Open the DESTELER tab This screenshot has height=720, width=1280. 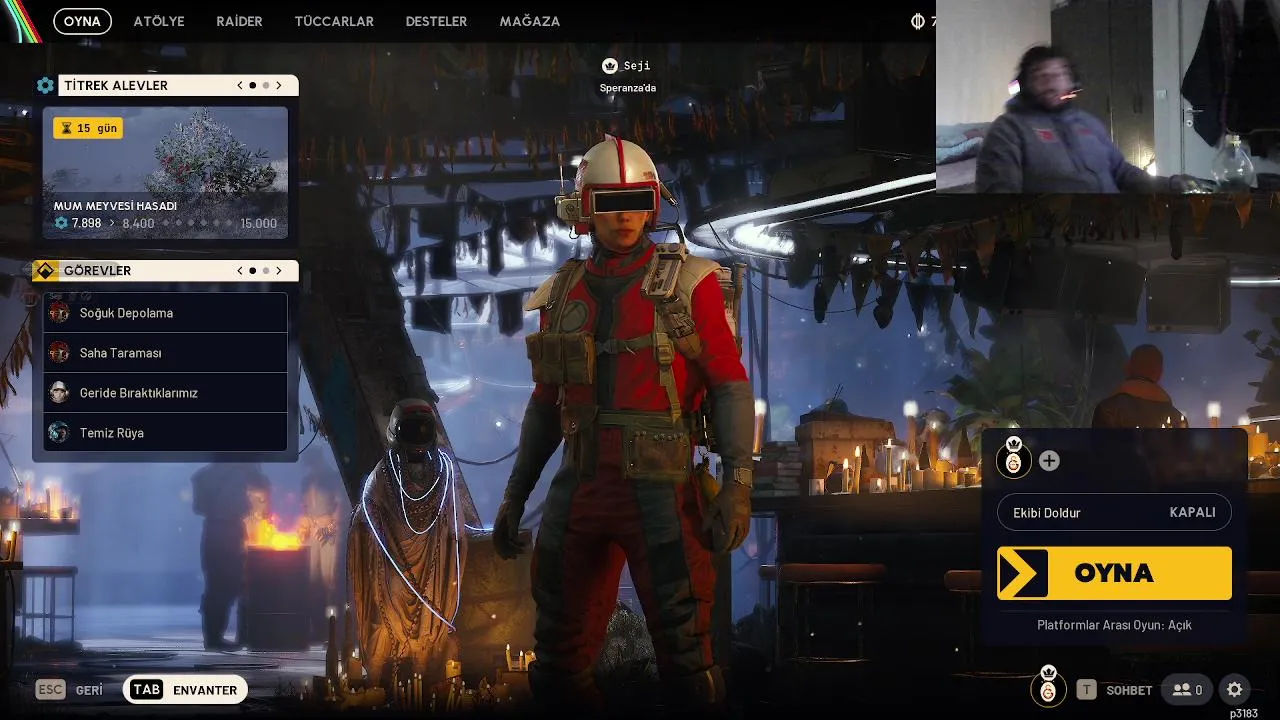436,21
